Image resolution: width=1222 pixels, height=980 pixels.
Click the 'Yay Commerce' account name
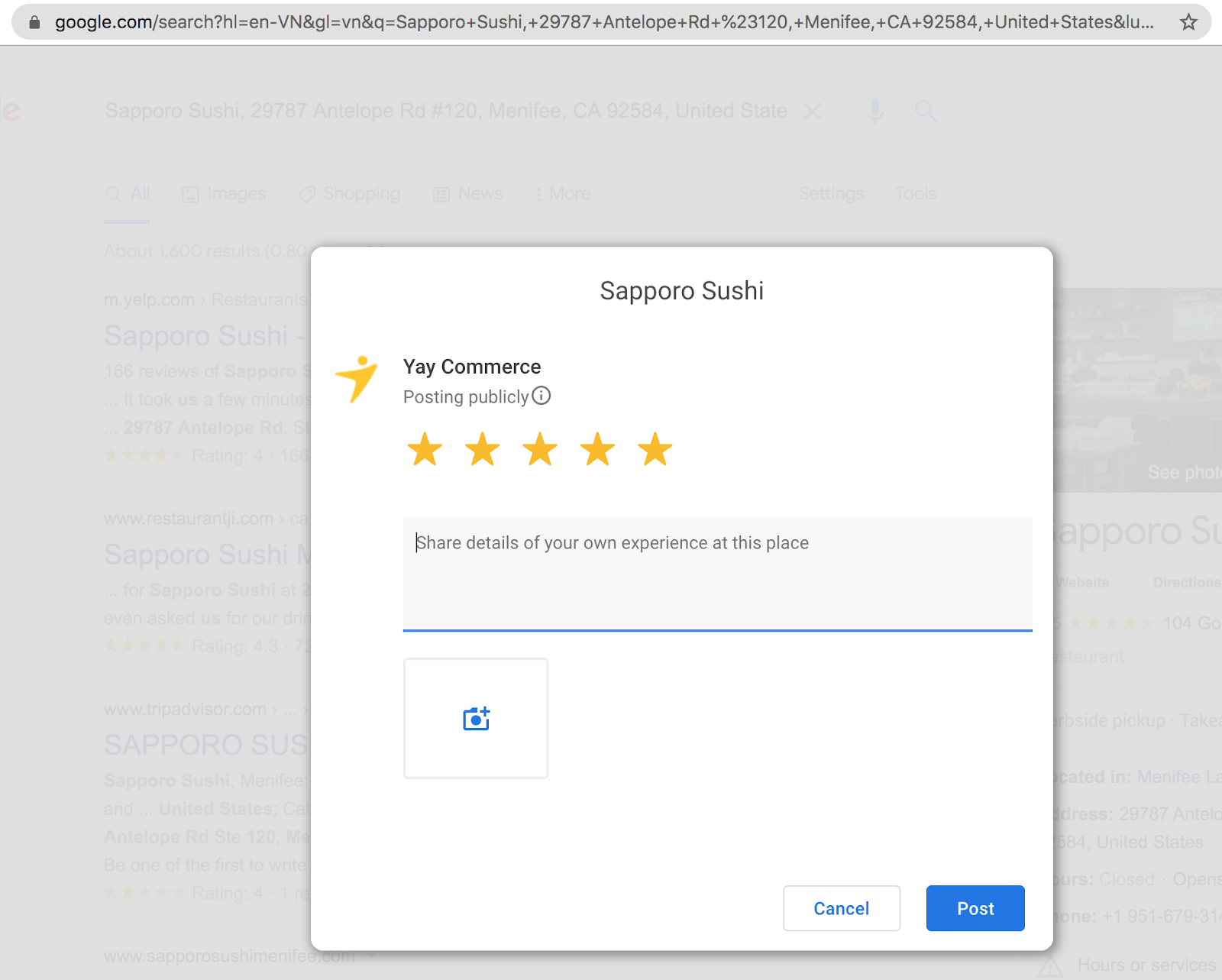[x=472, y=367]
